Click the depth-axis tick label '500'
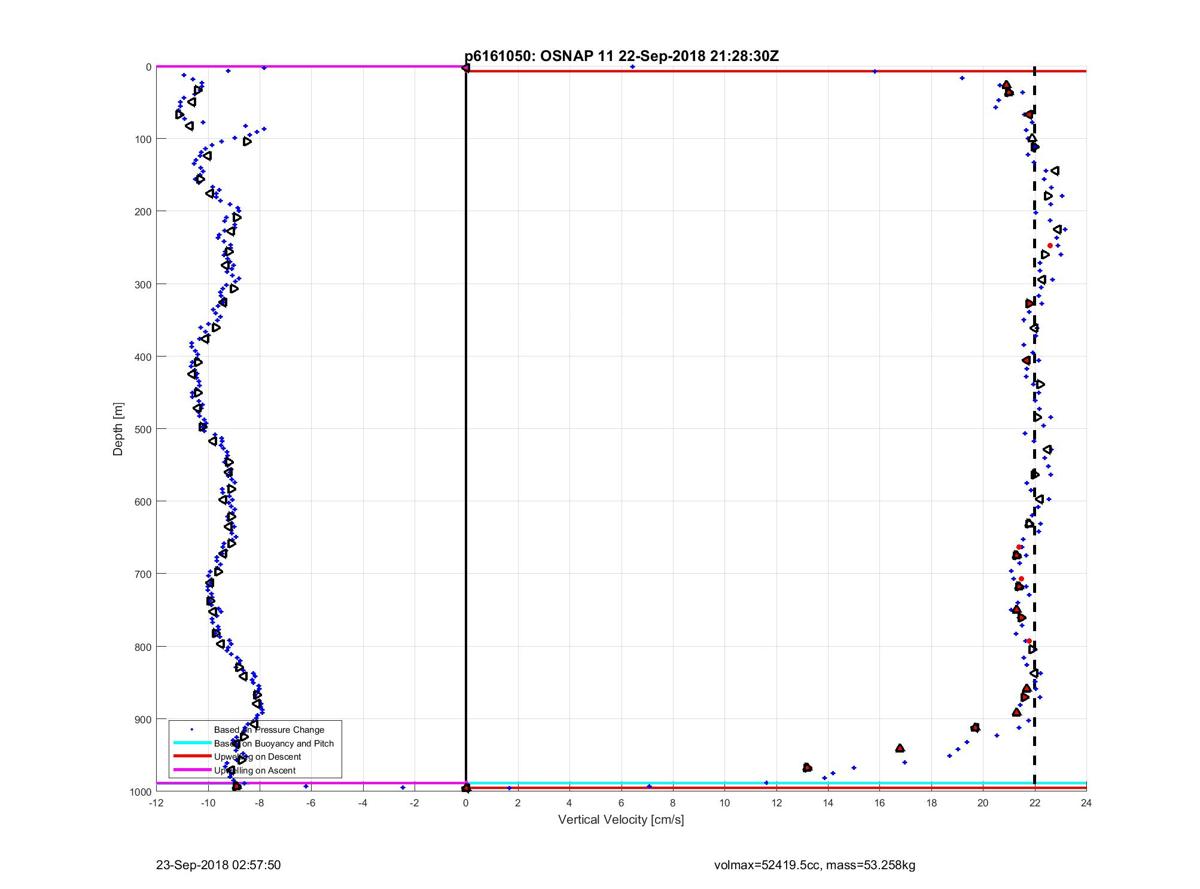Image resolution: width=1200 pixels, height=889 pixels. tap(142, 429)
